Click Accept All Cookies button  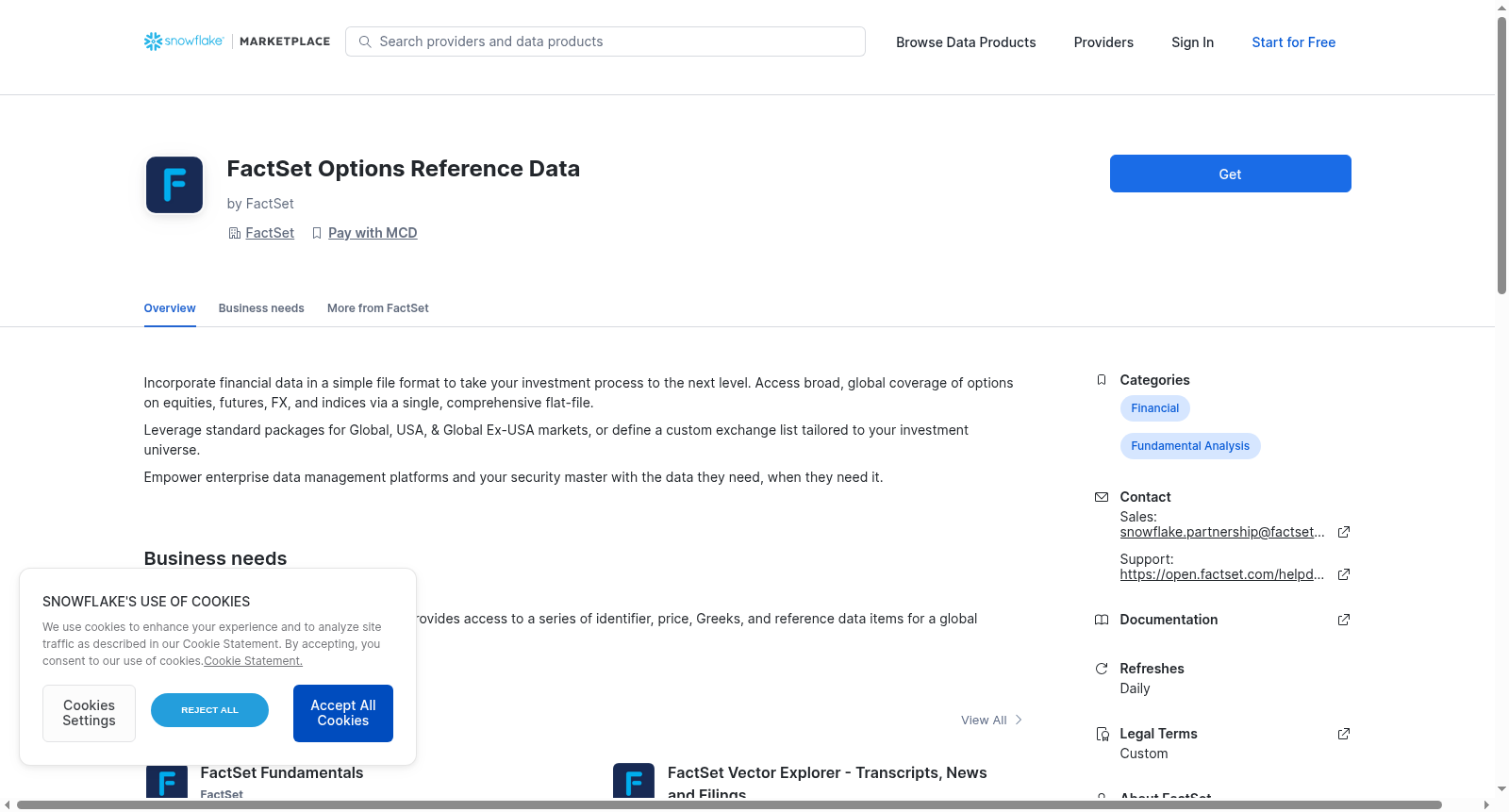[343, 713]
